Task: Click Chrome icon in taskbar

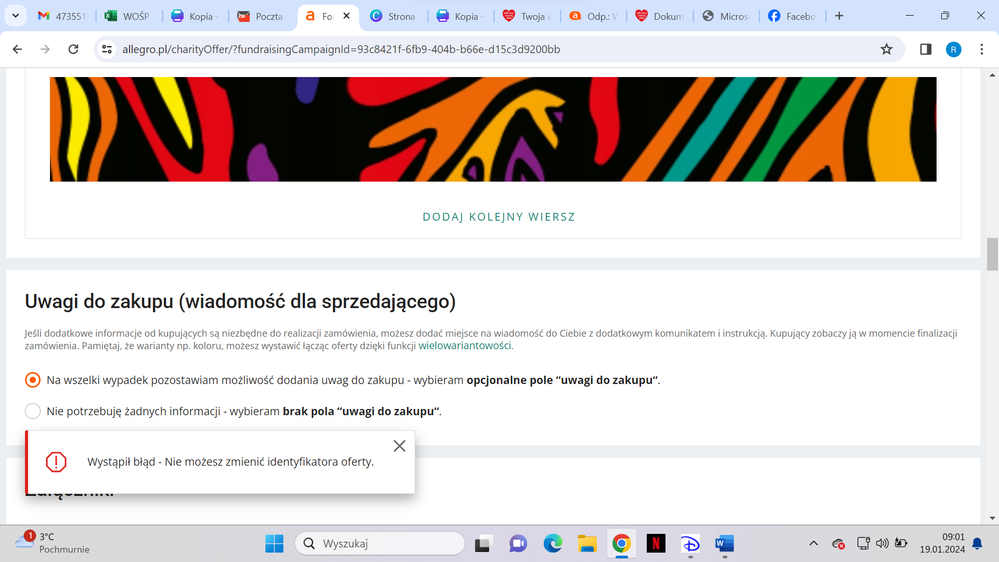Action: click(621, 544)
